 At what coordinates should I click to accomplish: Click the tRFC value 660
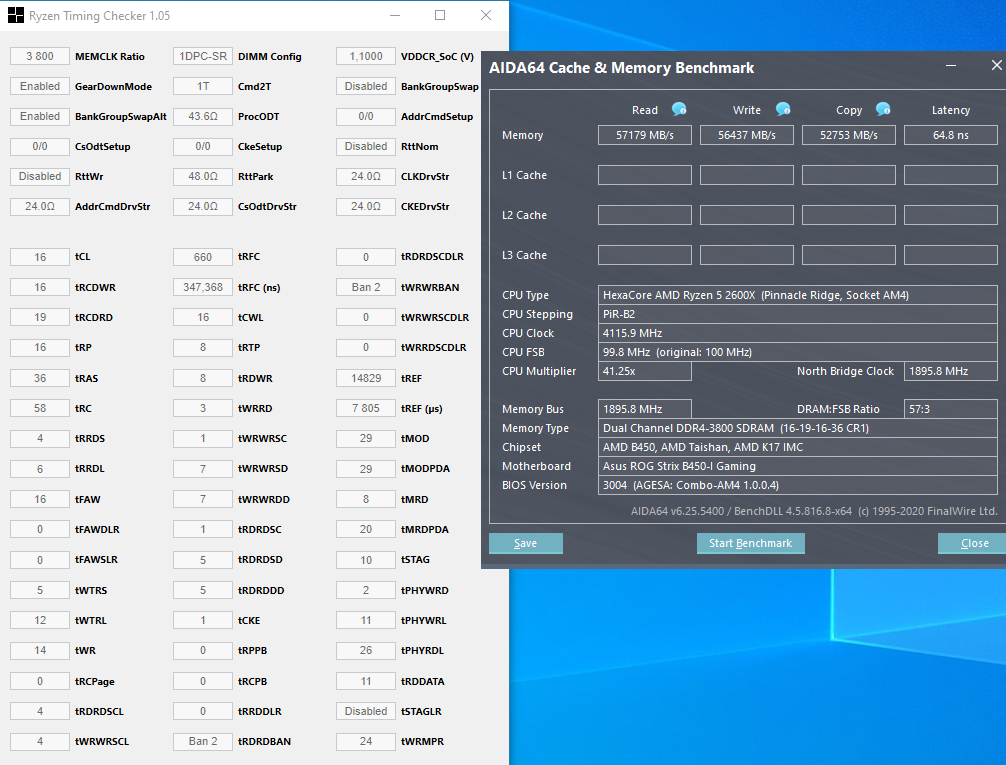point(203,257)
